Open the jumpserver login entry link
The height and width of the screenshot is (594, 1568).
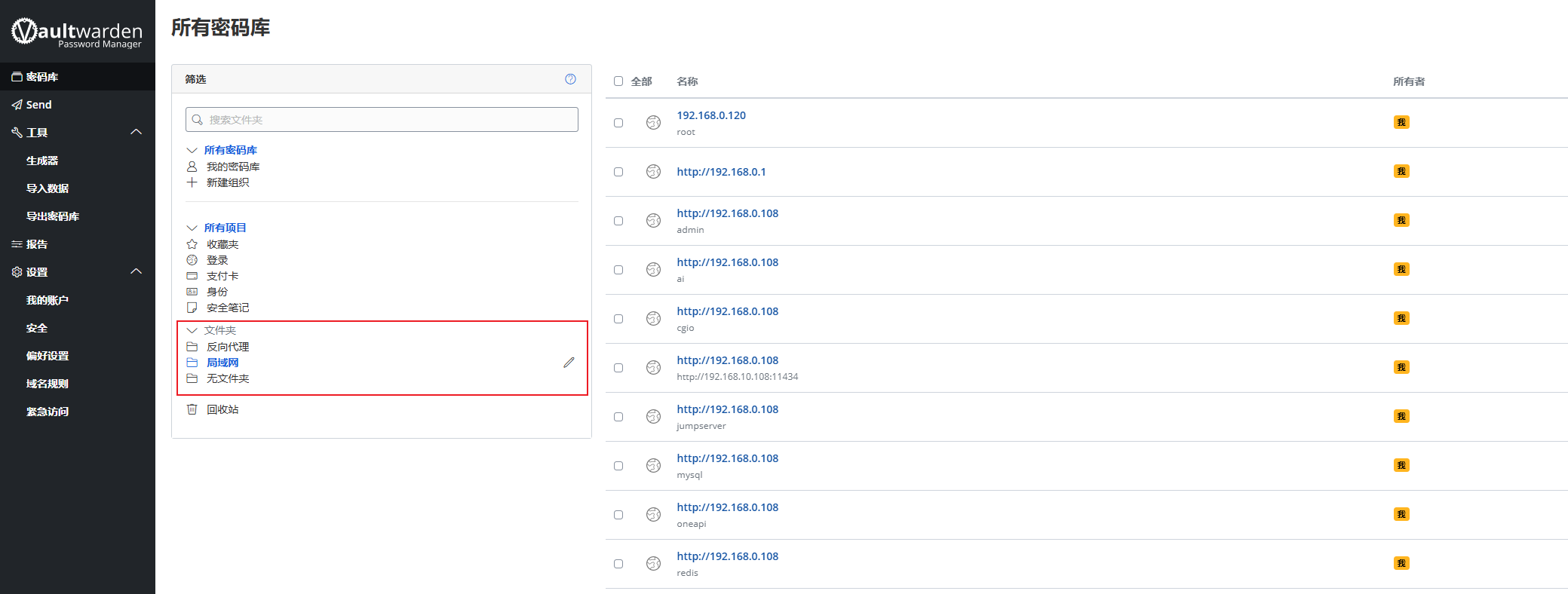727,409
